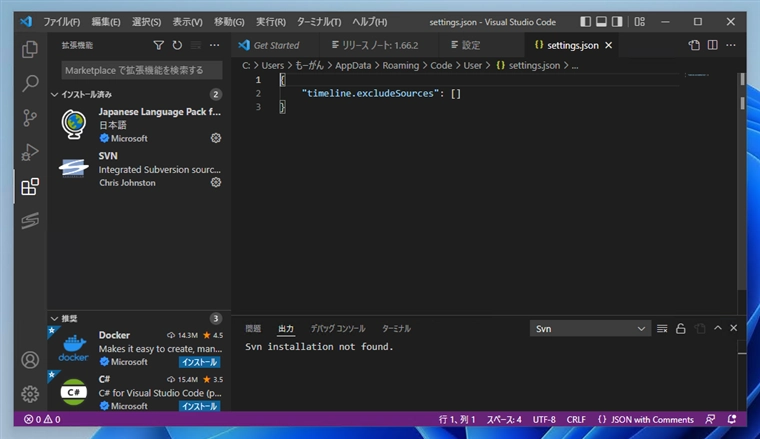The height and width of the screenshot is (439, 760).
Task: Select the SVN extension entry
Action: click(139, 169)
